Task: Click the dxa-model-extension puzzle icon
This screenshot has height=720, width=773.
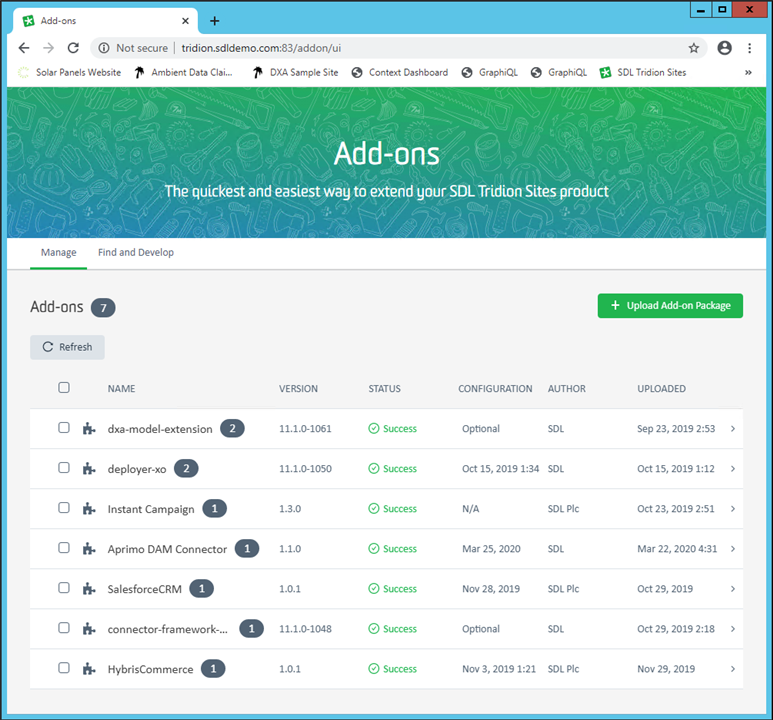Action: click(x=89, y=429)
